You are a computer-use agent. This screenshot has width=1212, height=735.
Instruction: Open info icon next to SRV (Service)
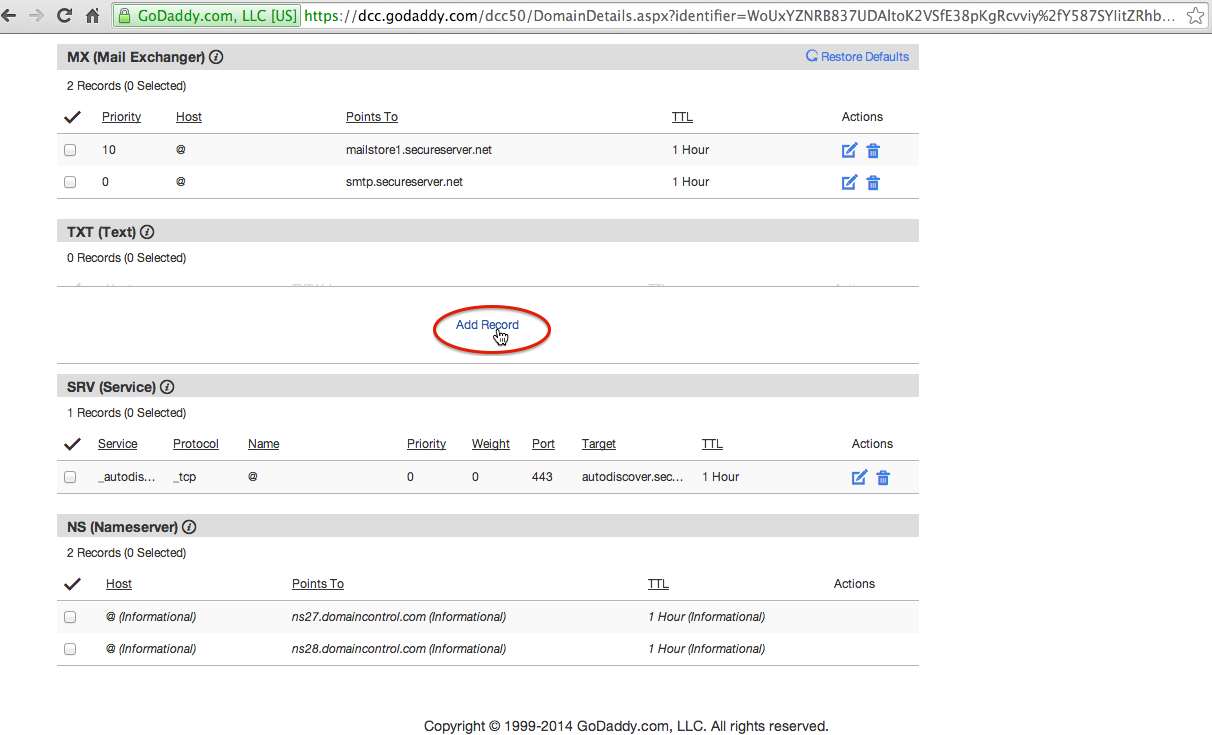pos(167,387)
